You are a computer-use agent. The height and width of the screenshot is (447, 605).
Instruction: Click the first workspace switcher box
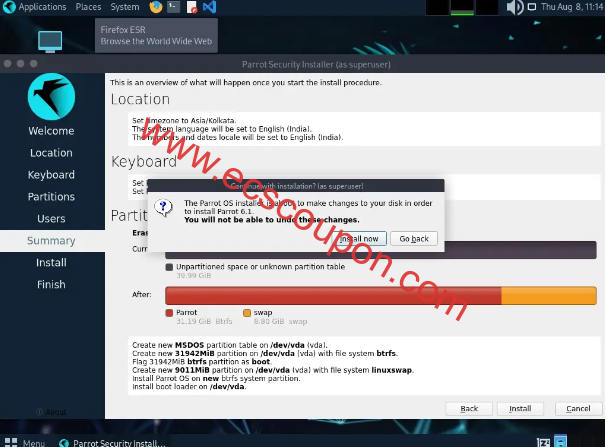point(437,8)
